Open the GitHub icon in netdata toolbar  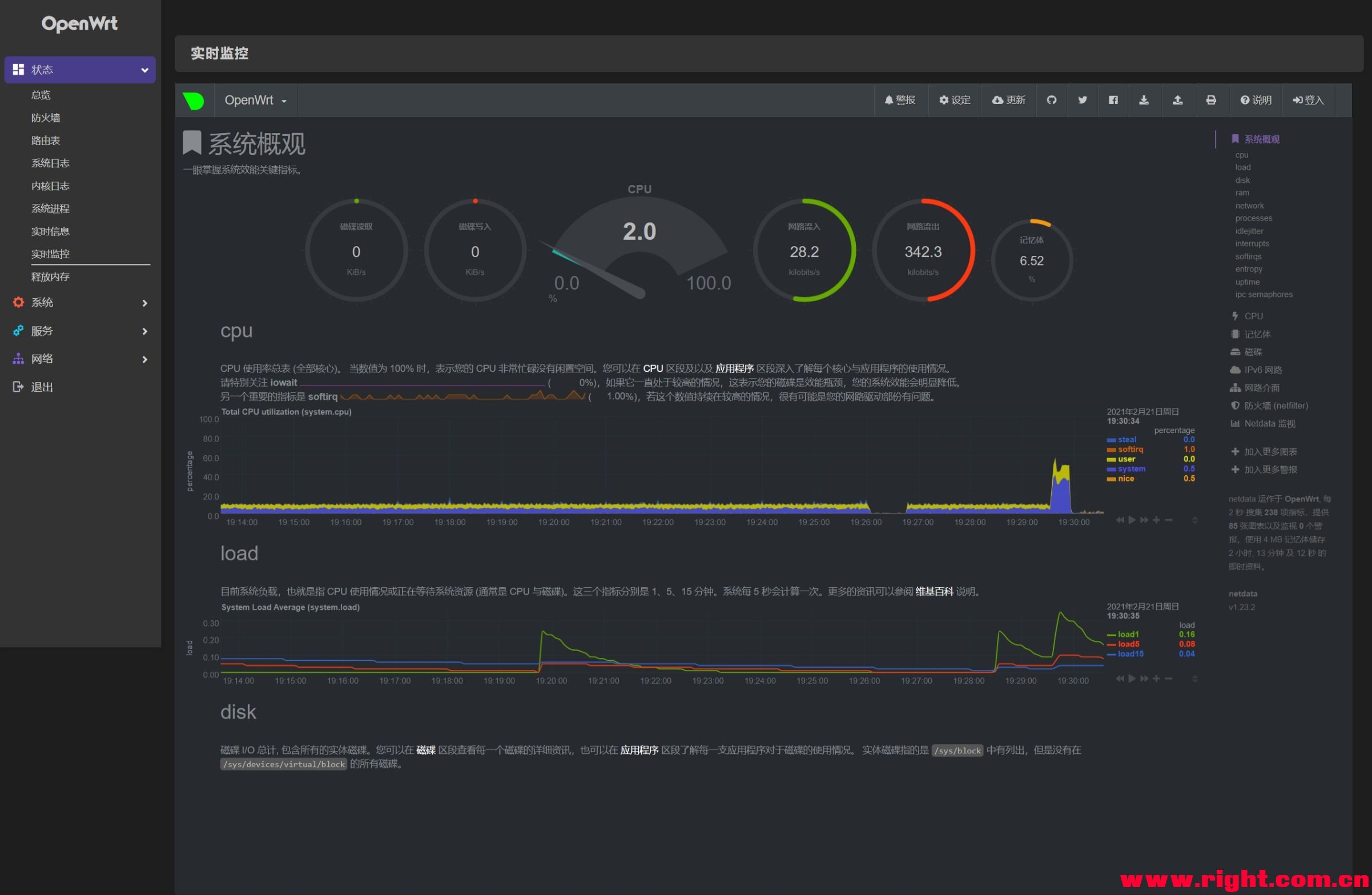(1052, 101)
